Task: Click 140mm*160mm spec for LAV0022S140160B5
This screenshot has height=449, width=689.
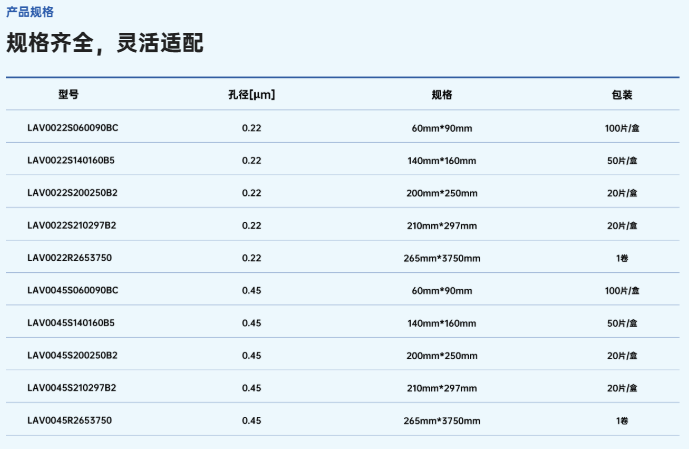Action: point(442,161)
